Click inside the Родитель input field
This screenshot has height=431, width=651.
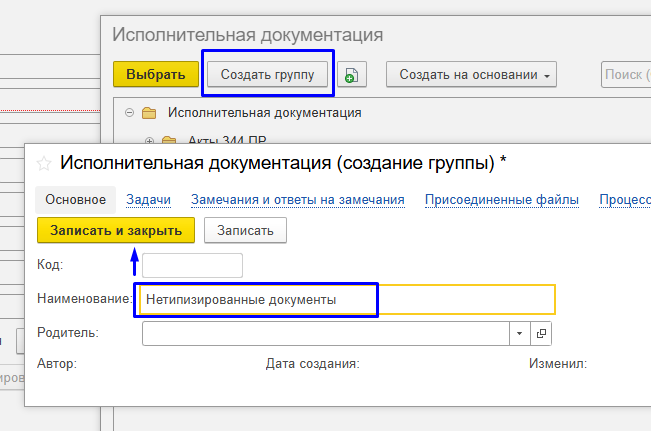coord(325,333)
